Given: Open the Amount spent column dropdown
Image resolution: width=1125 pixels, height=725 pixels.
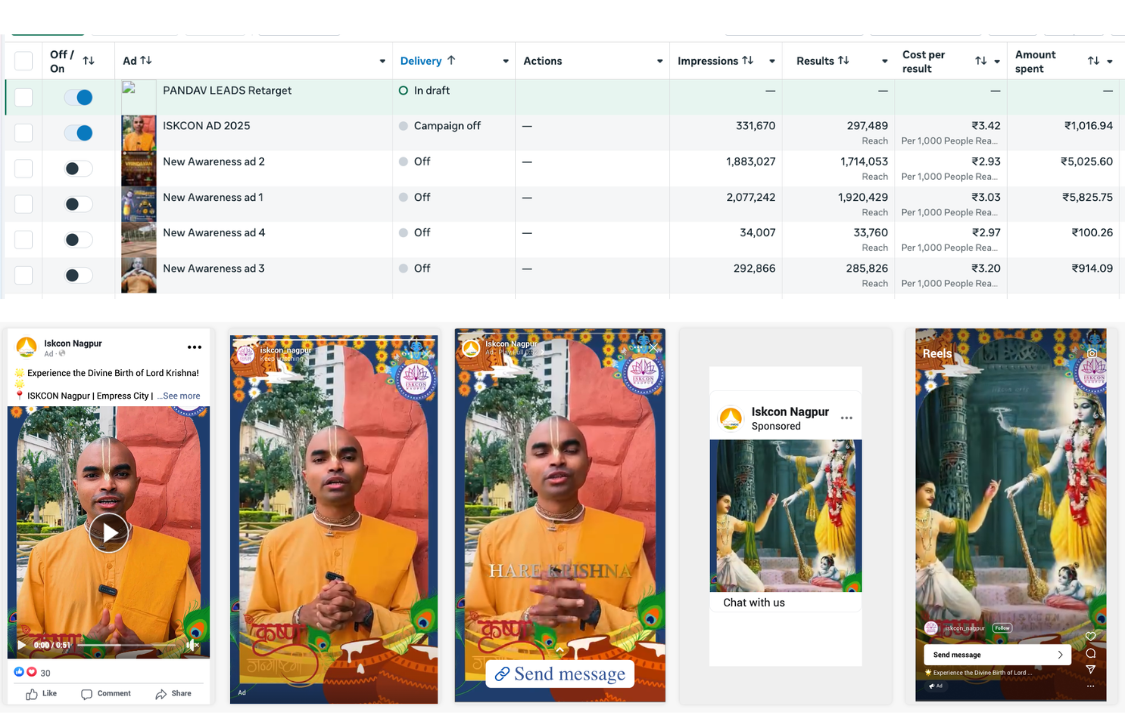Looking at the screenshot, I should 1109,62.
